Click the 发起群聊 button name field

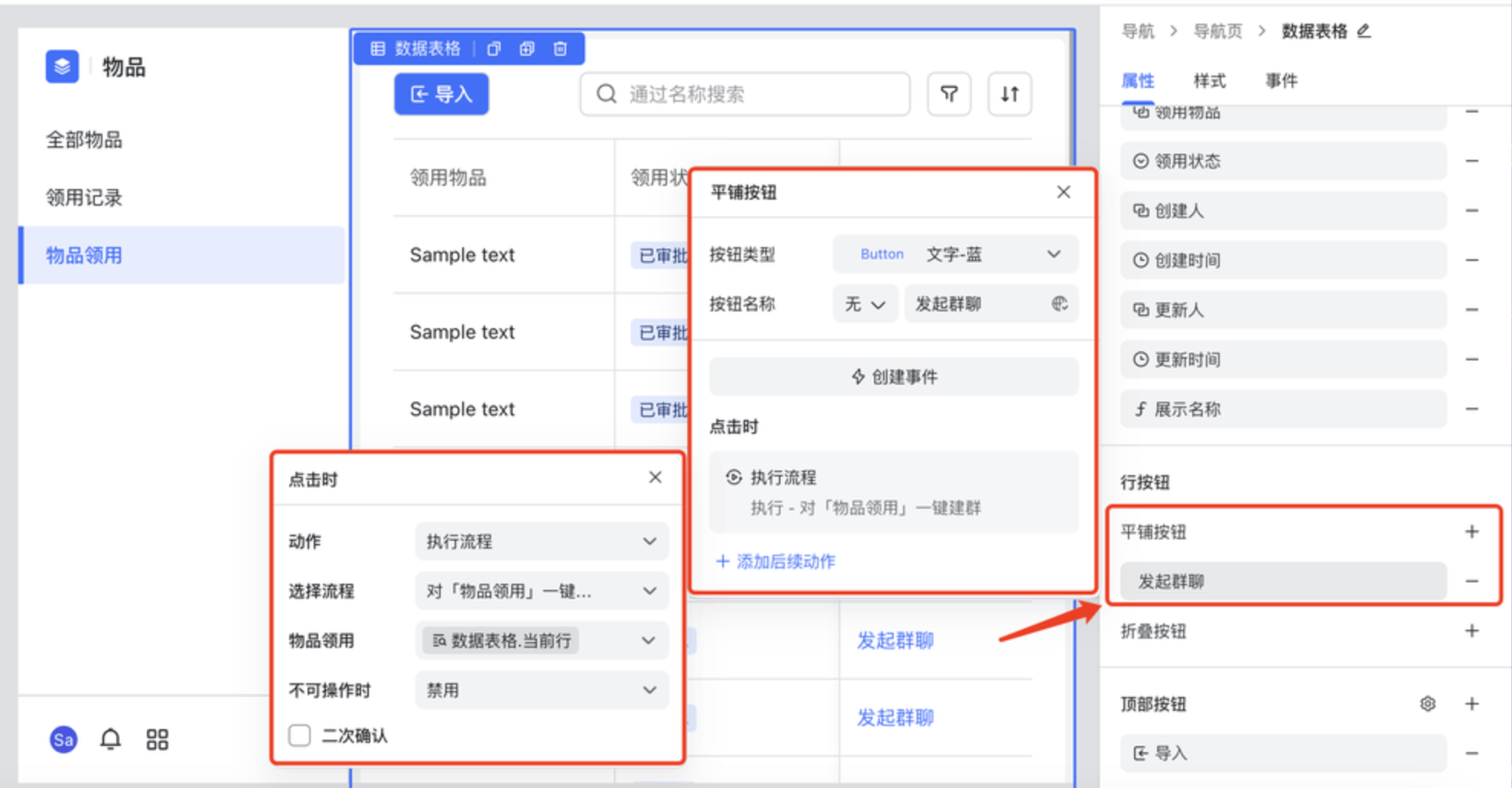992,304
